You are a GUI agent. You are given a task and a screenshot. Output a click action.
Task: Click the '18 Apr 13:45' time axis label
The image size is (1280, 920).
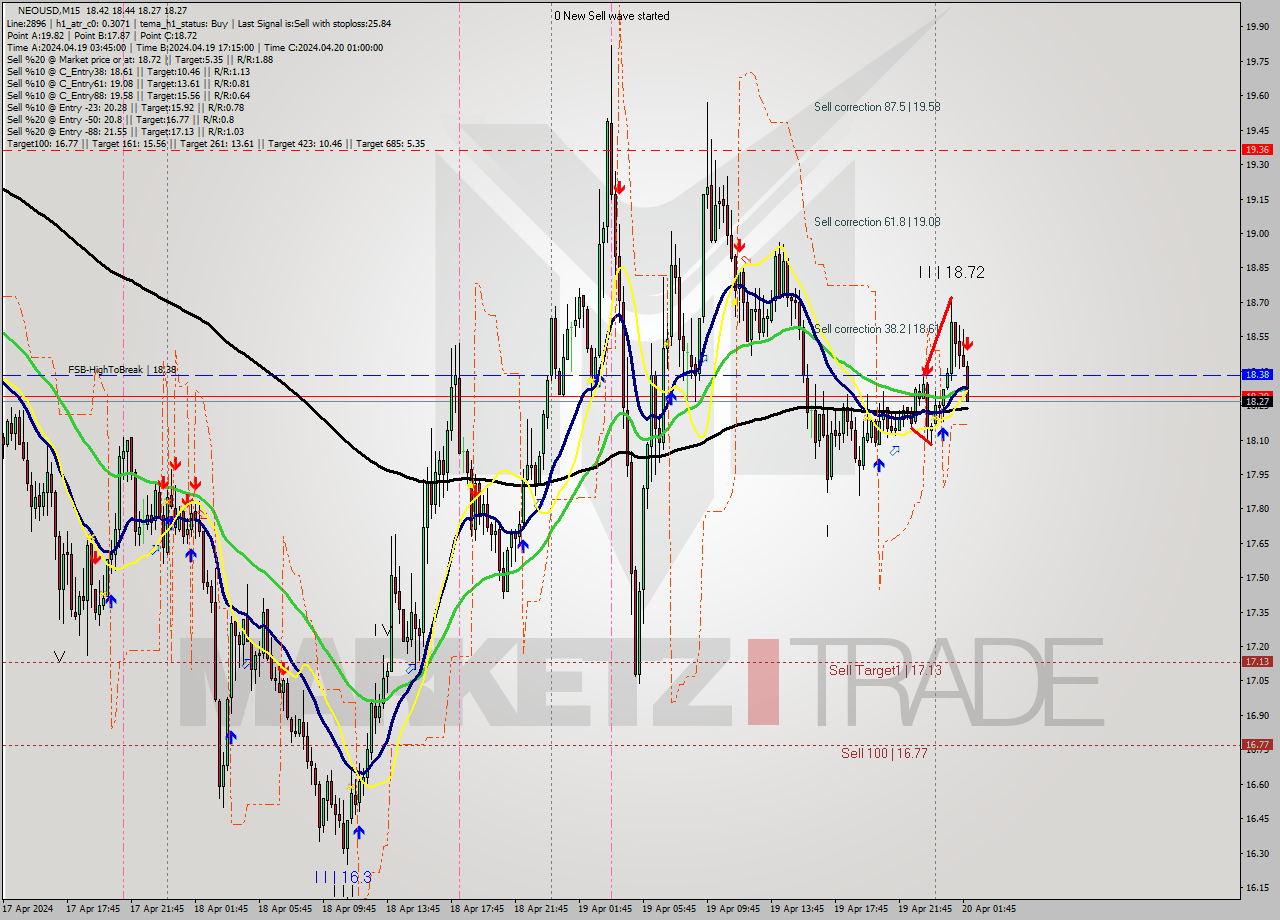(x=414, y=910)
